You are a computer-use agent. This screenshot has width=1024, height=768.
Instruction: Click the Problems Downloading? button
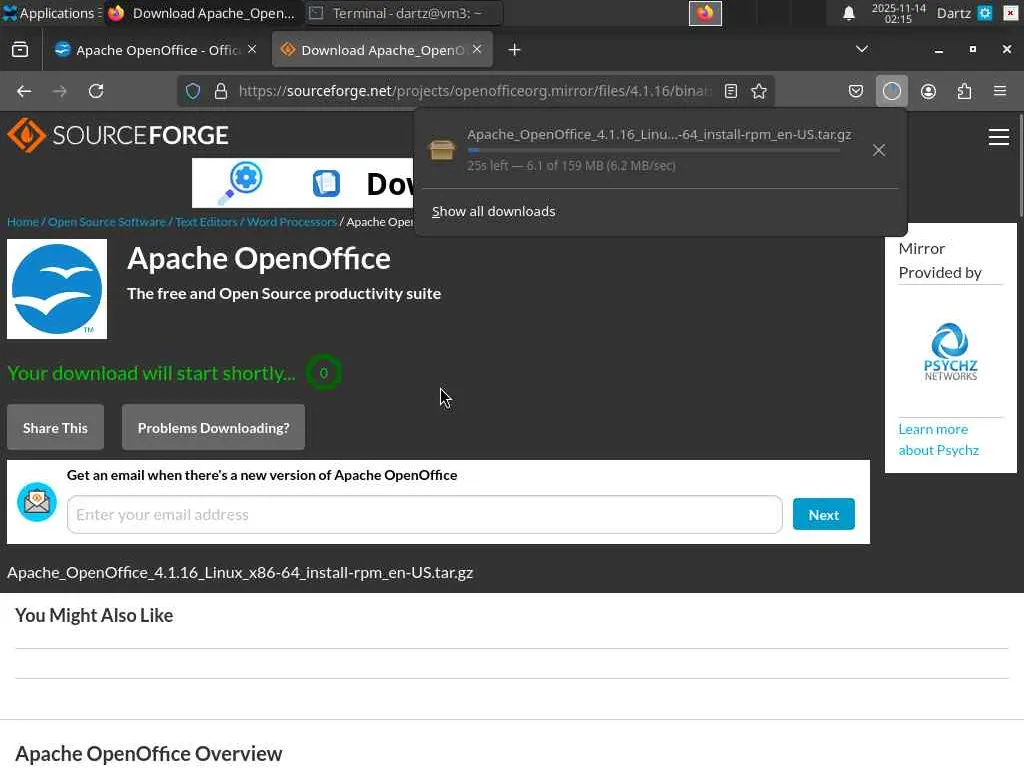pos(214,428)
